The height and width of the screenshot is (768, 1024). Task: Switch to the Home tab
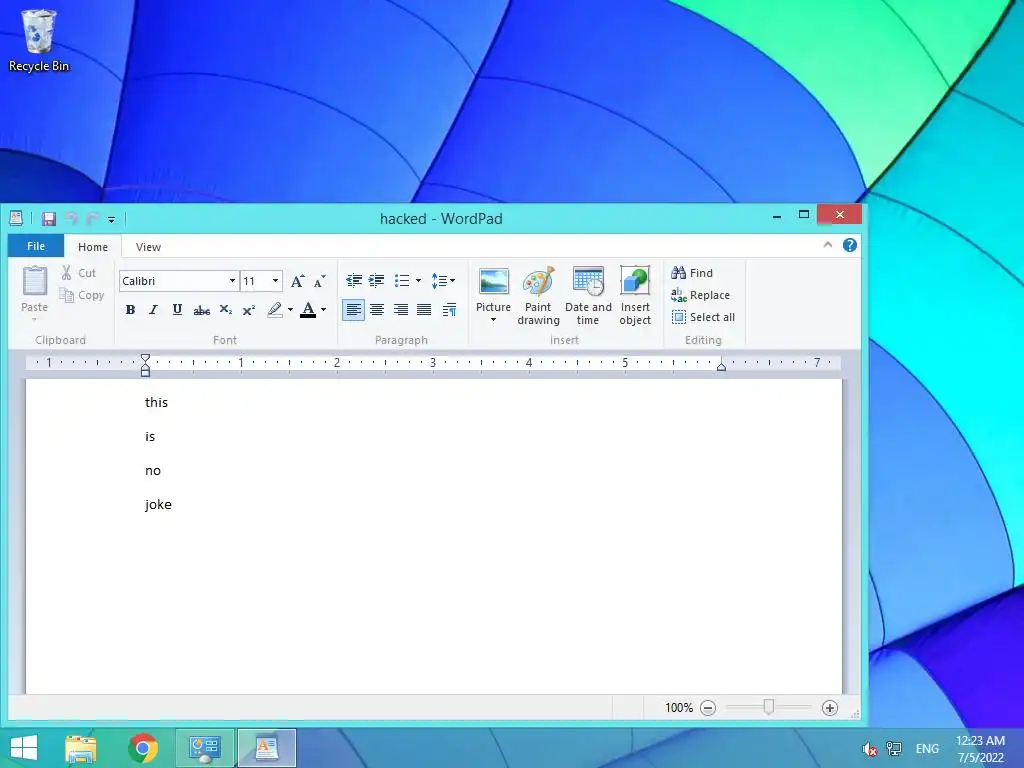[x=93, y=247]
